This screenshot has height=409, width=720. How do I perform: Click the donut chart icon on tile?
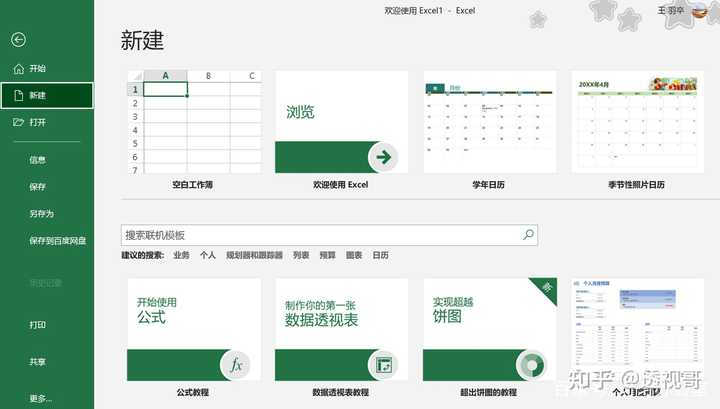(531, 365)
